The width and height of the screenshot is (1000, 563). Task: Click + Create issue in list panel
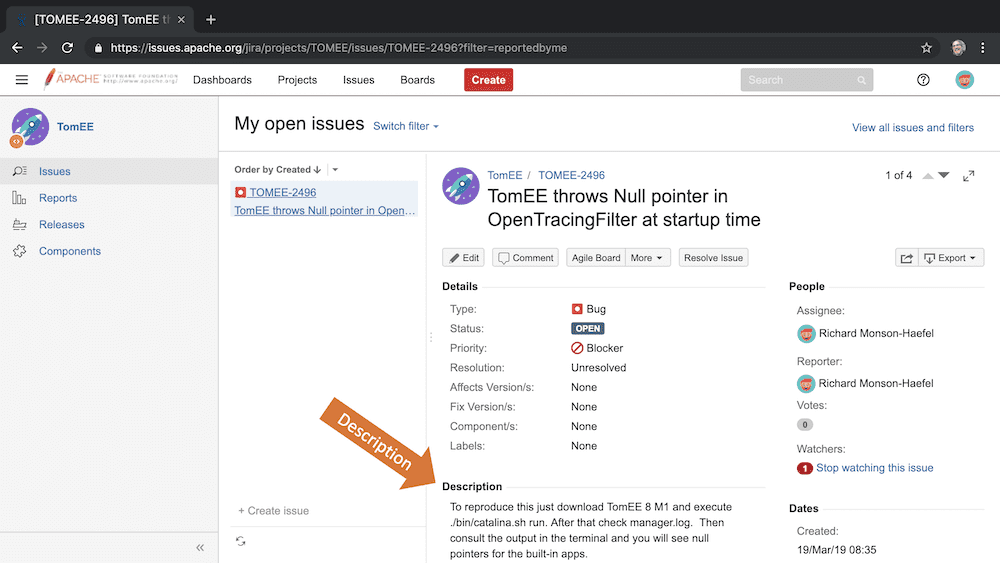(x=274, y=511)
